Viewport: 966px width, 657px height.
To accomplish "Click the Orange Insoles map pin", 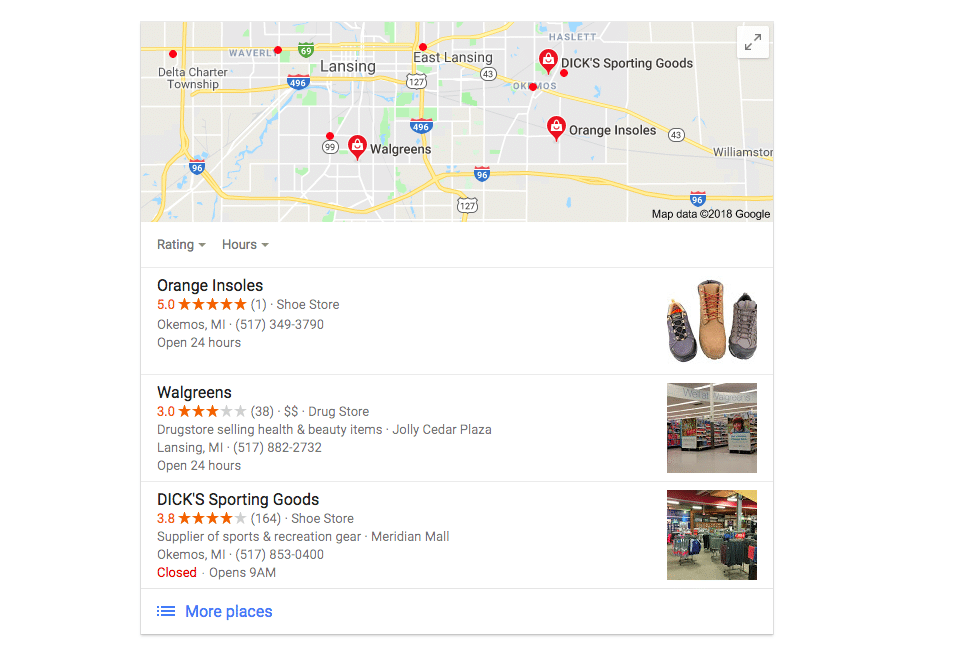I will (x=556, y=128).
